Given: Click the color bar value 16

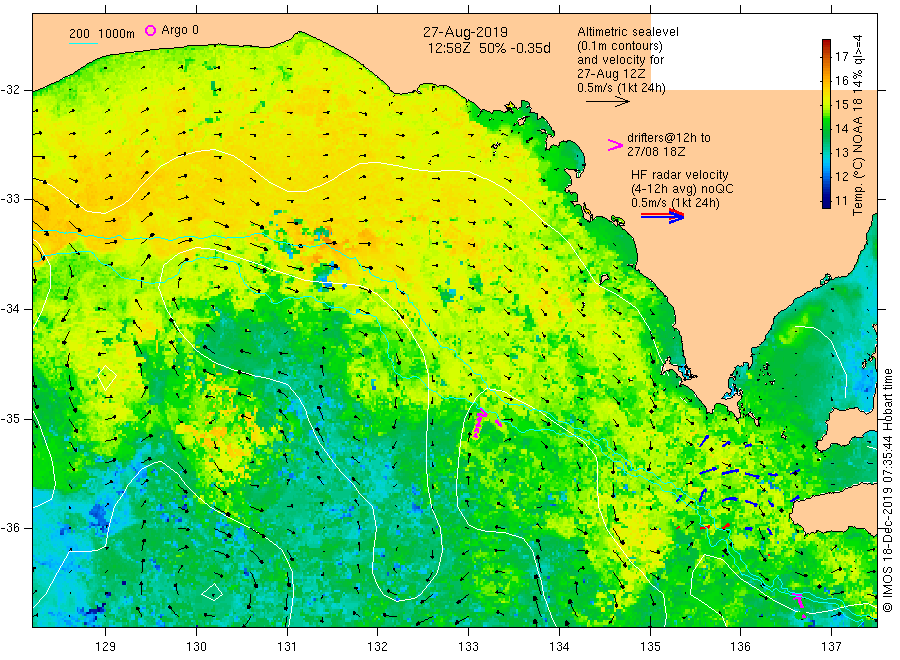Looking at the screenshot, I should point(841,80).
